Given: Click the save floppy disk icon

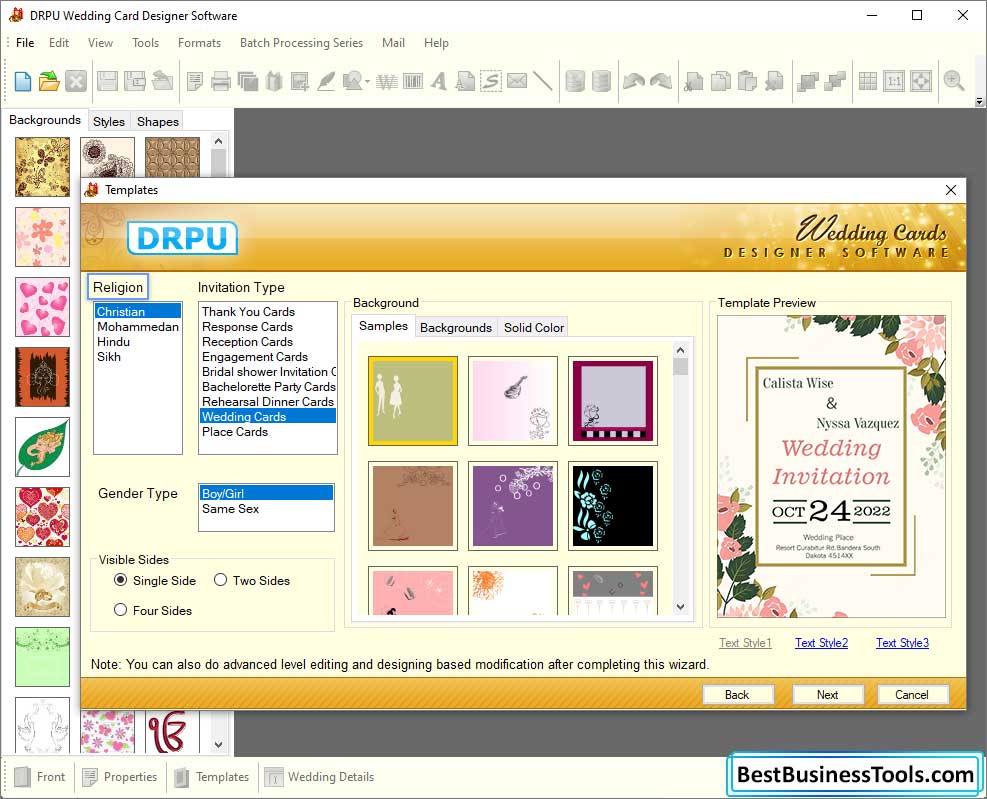Looking at the screenshot, I should tap(107, 81).
